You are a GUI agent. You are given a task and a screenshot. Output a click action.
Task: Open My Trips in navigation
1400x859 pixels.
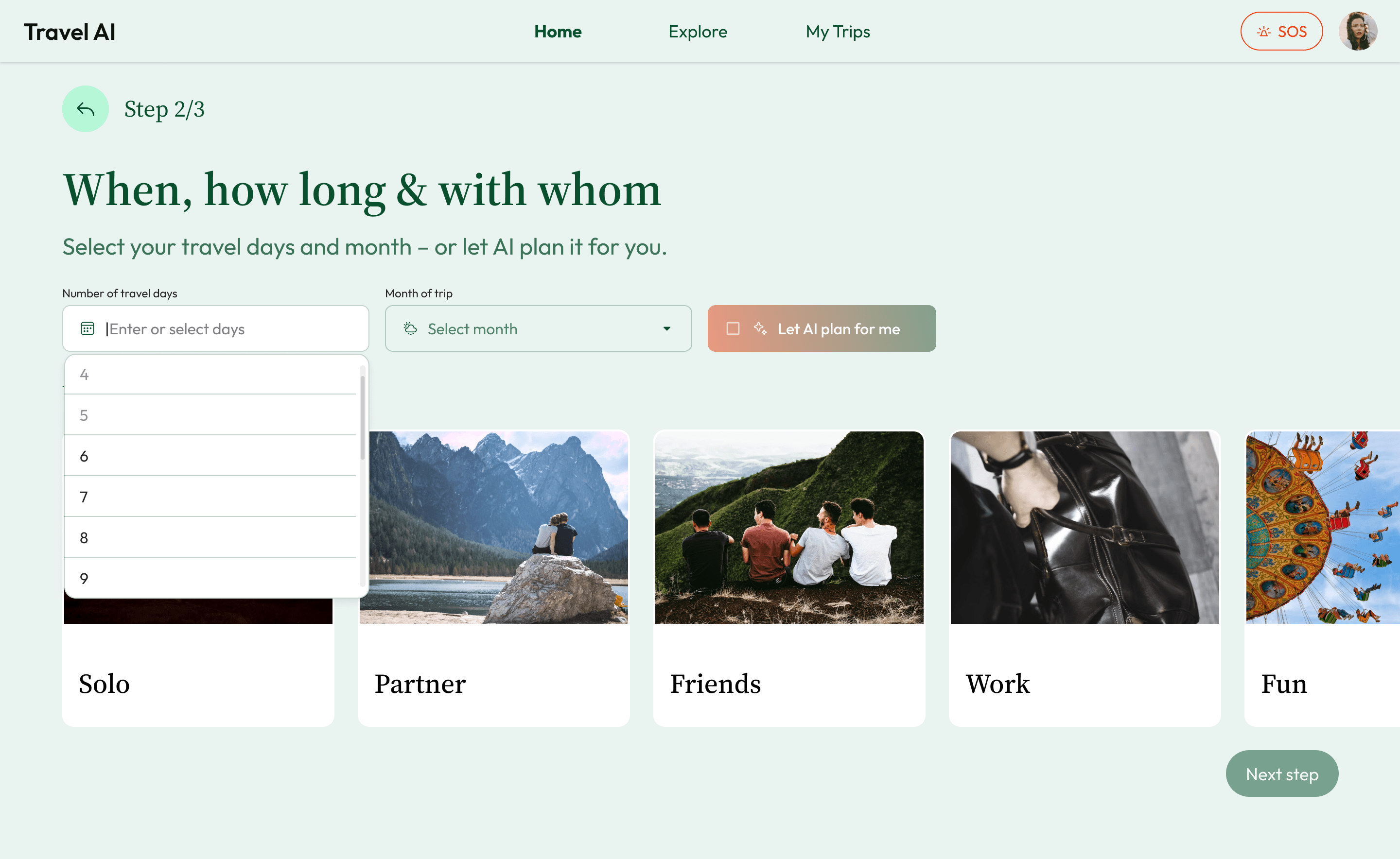838,32
